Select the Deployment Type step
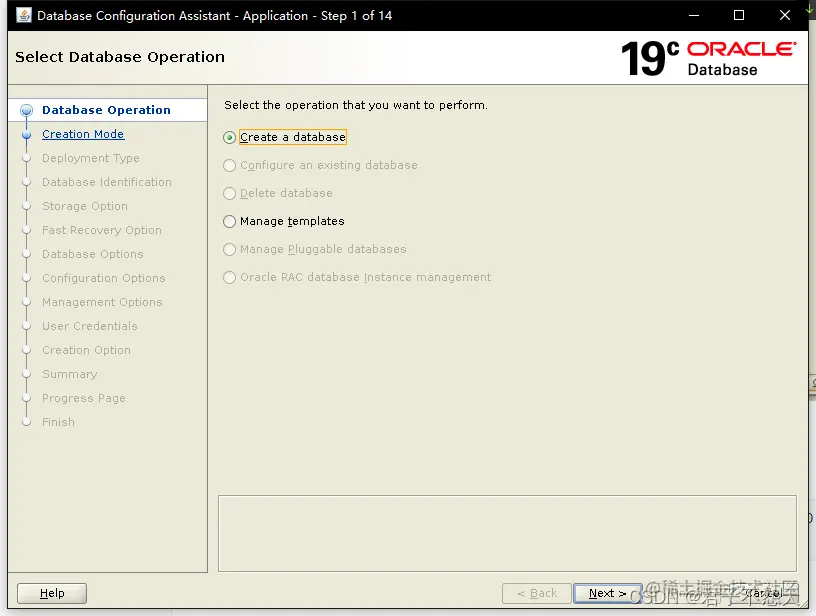The image size is (816, 616). click(x=91, y=158)
